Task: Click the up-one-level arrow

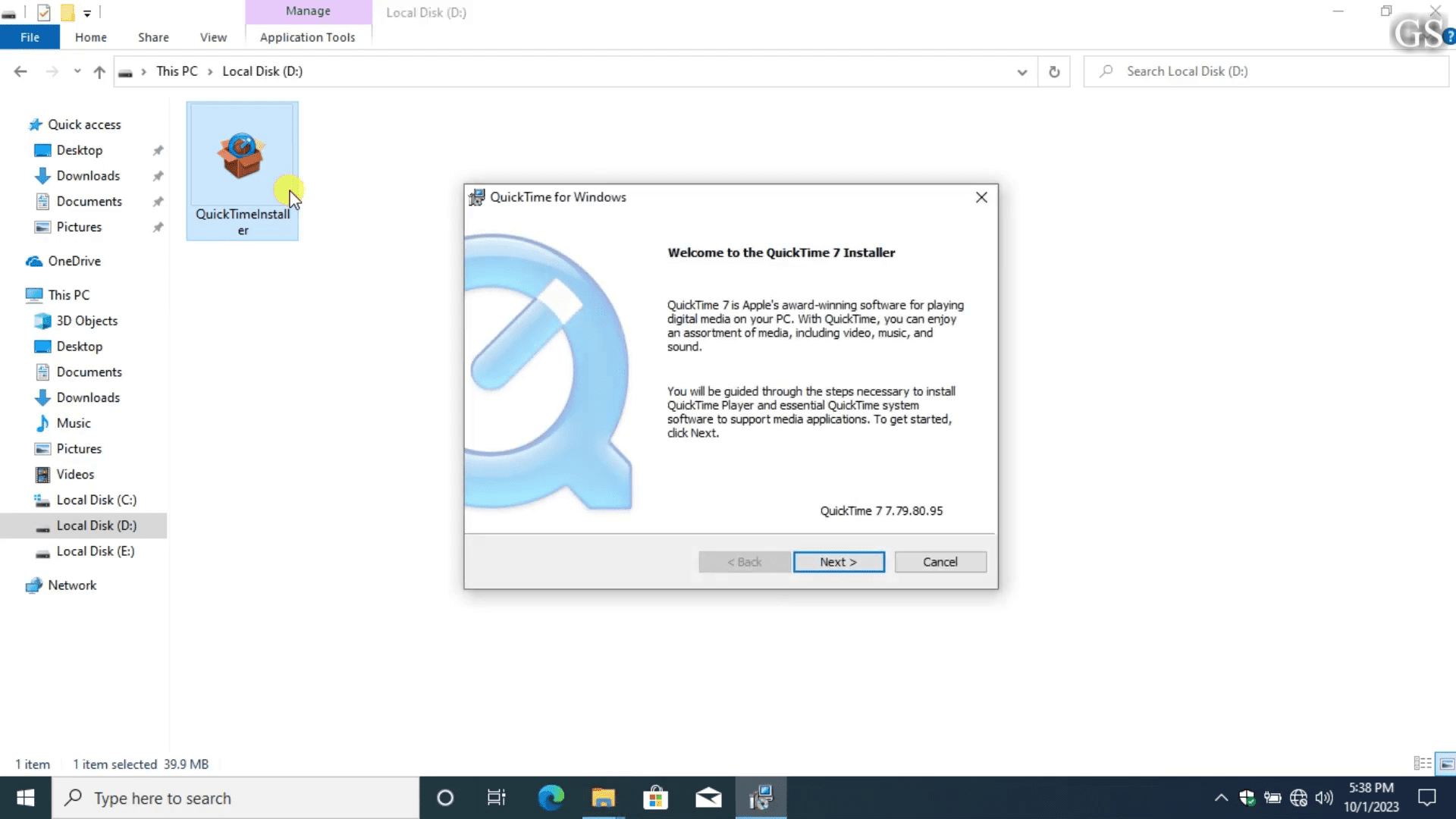Action: click(99, 72)
